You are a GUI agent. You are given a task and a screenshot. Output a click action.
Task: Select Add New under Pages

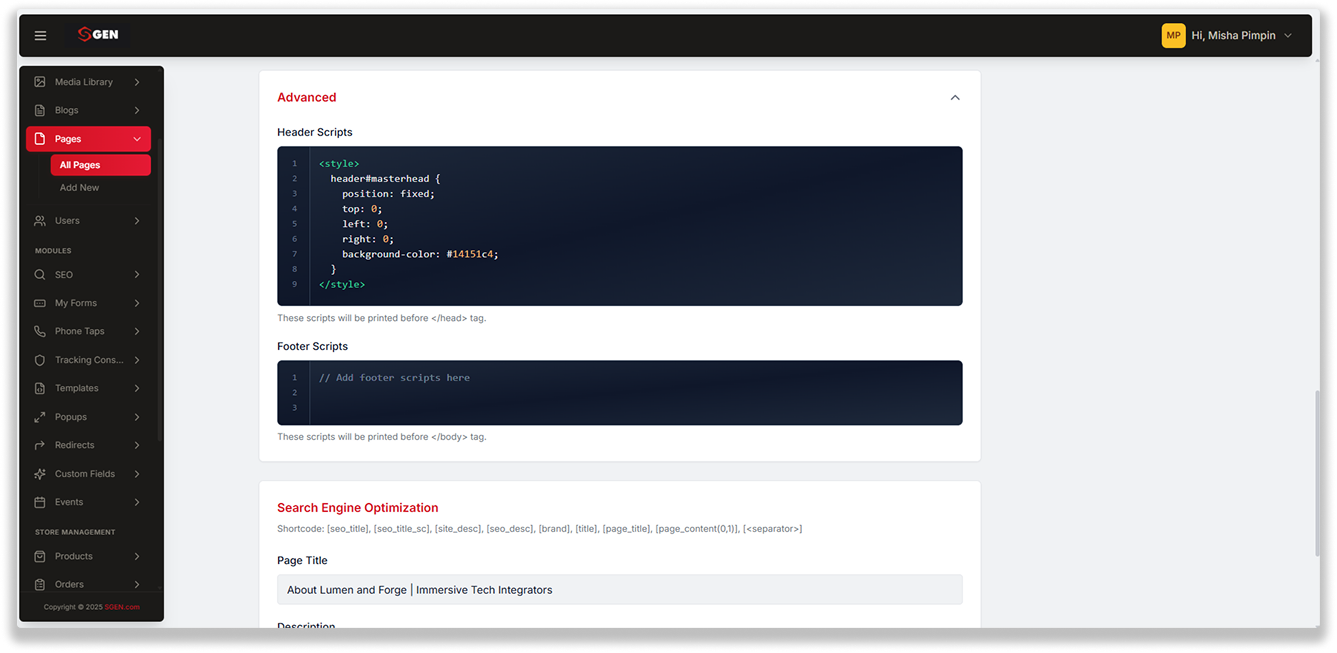tap(79, 188)
